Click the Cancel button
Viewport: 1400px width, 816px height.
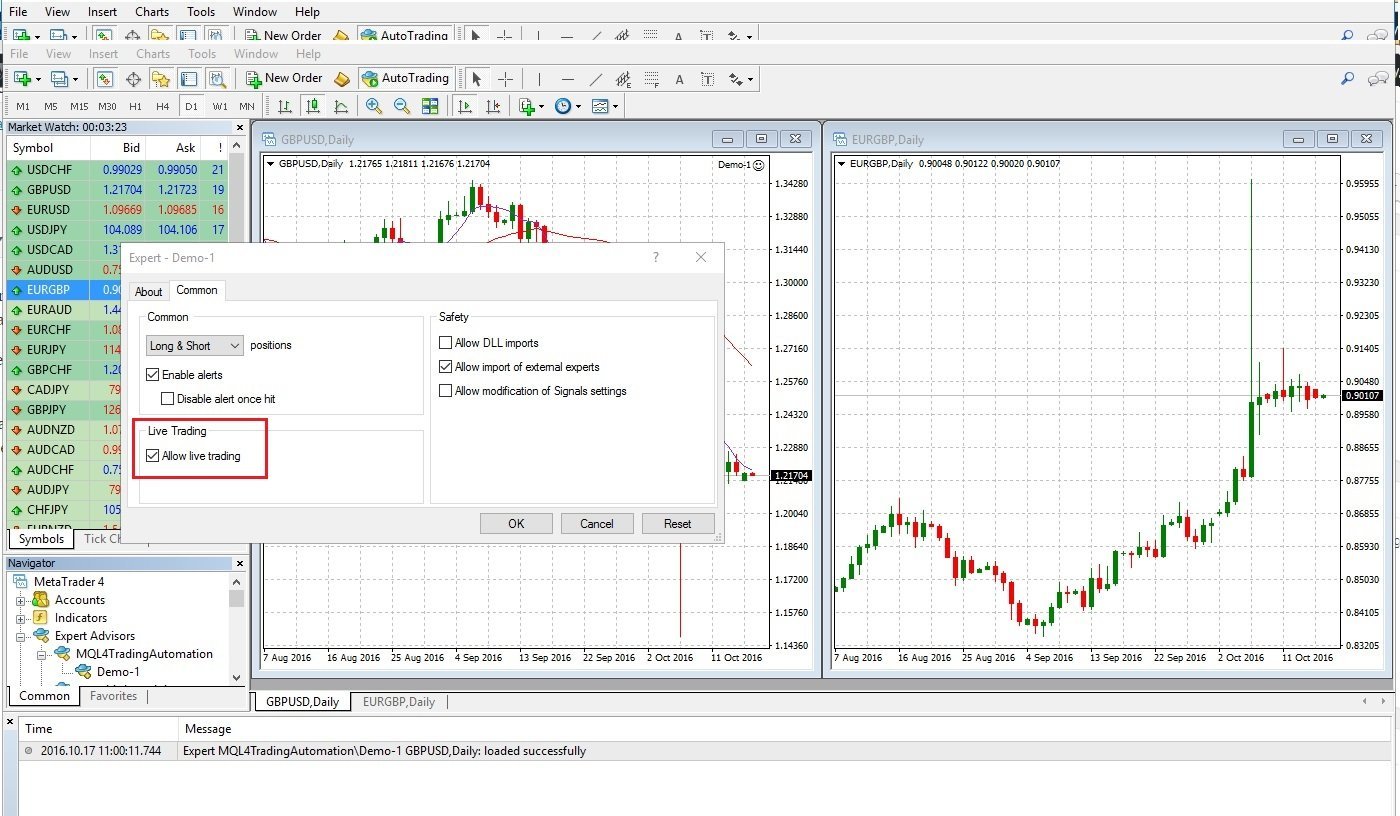click(597, 524)
